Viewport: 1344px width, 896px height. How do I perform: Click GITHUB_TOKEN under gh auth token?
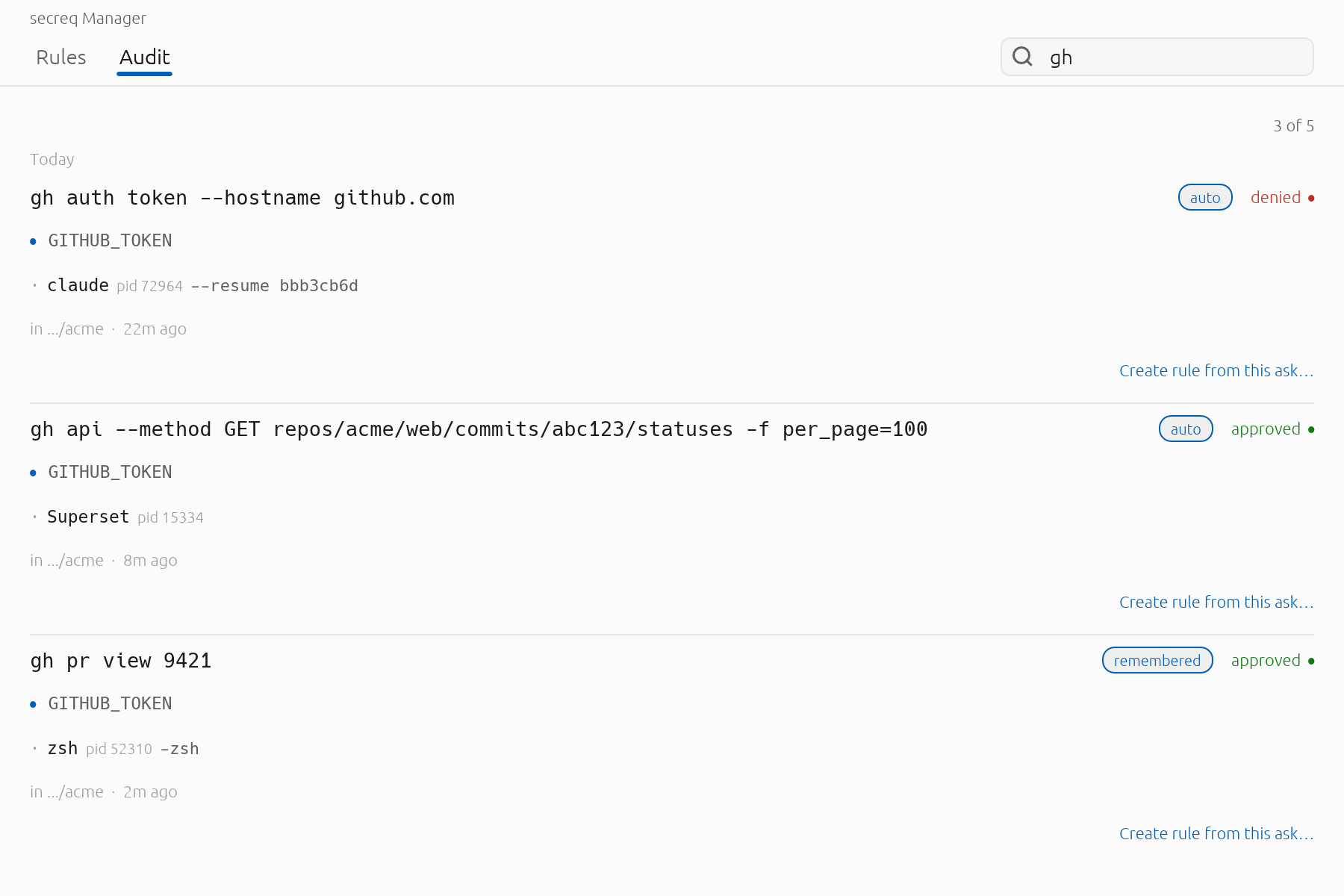(x=110, y=240)
